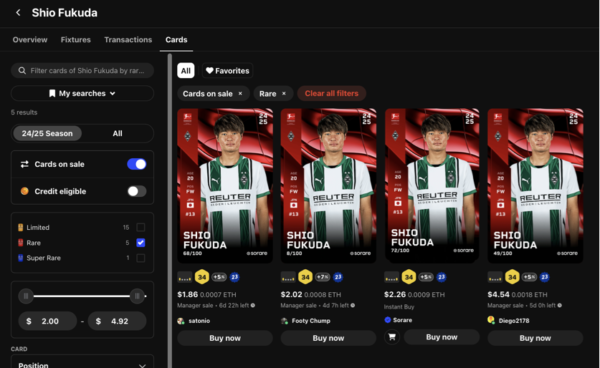Screen dimensions: 600x368
Task: Open the Overview tab
Action: [x=30, y=40]
